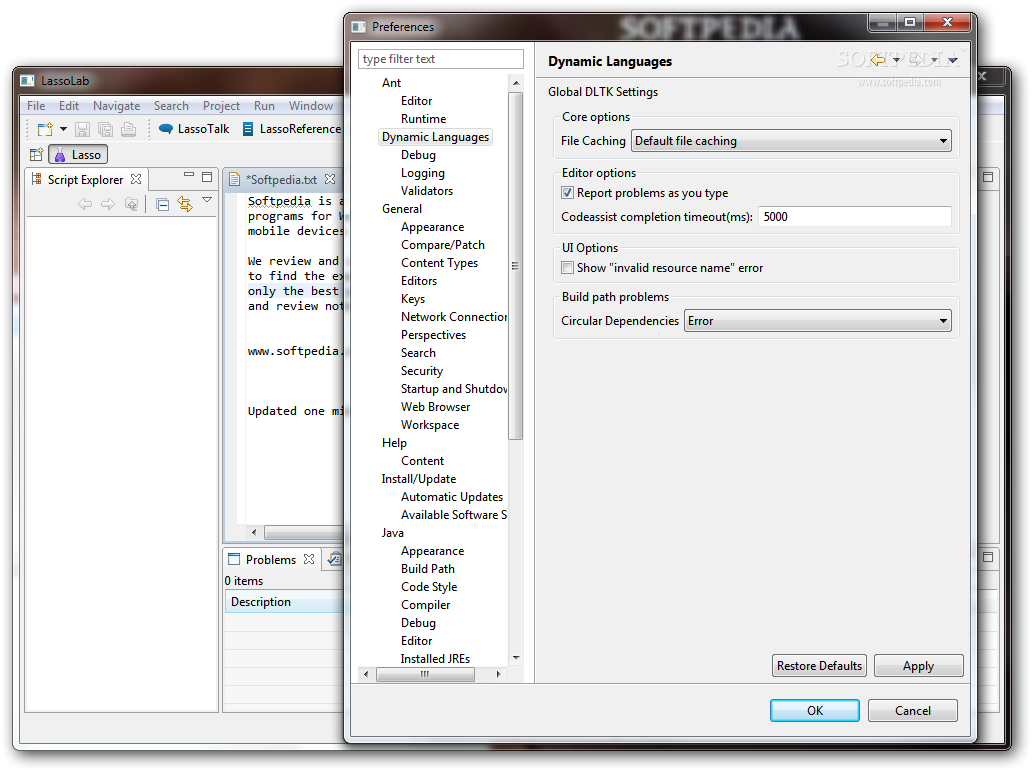Minimize the Script Explorer panel
The height and width of the screenshot is (771, 1032).
tap(189, 175)
